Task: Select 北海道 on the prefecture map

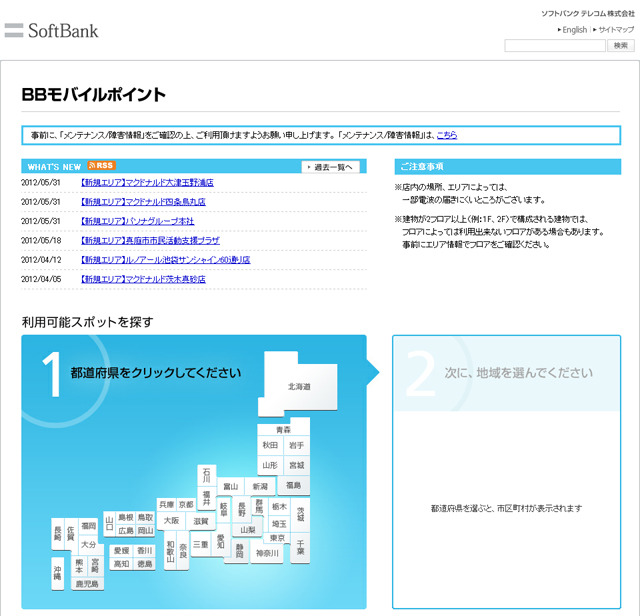Action: tap(299, 386)
